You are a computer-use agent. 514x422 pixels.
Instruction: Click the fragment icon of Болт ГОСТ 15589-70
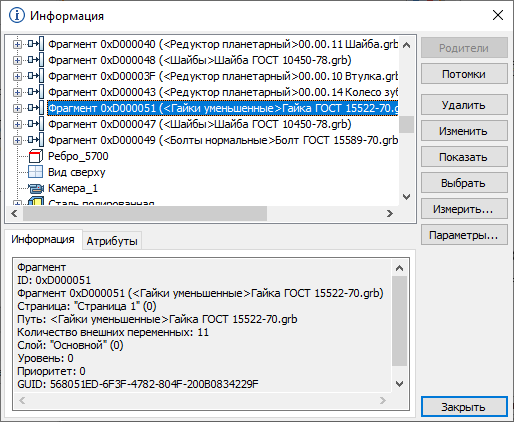[x=35, y=140]
